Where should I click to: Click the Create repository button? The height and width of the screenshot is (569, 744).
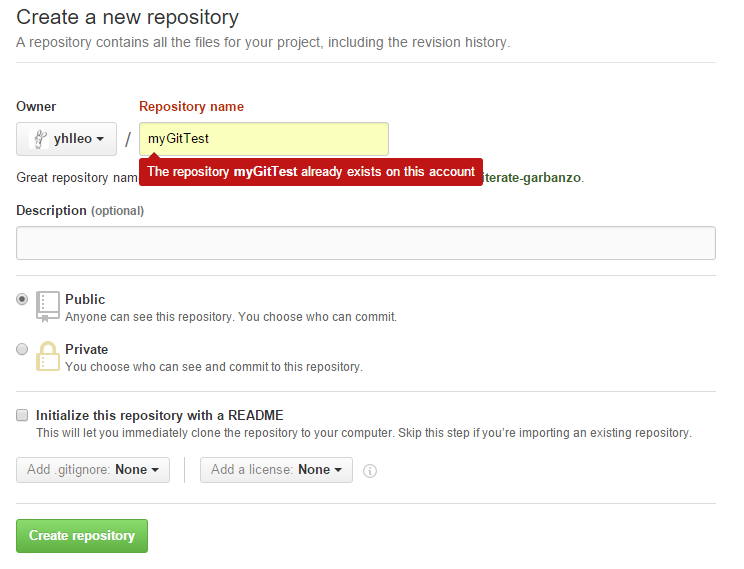82,536
